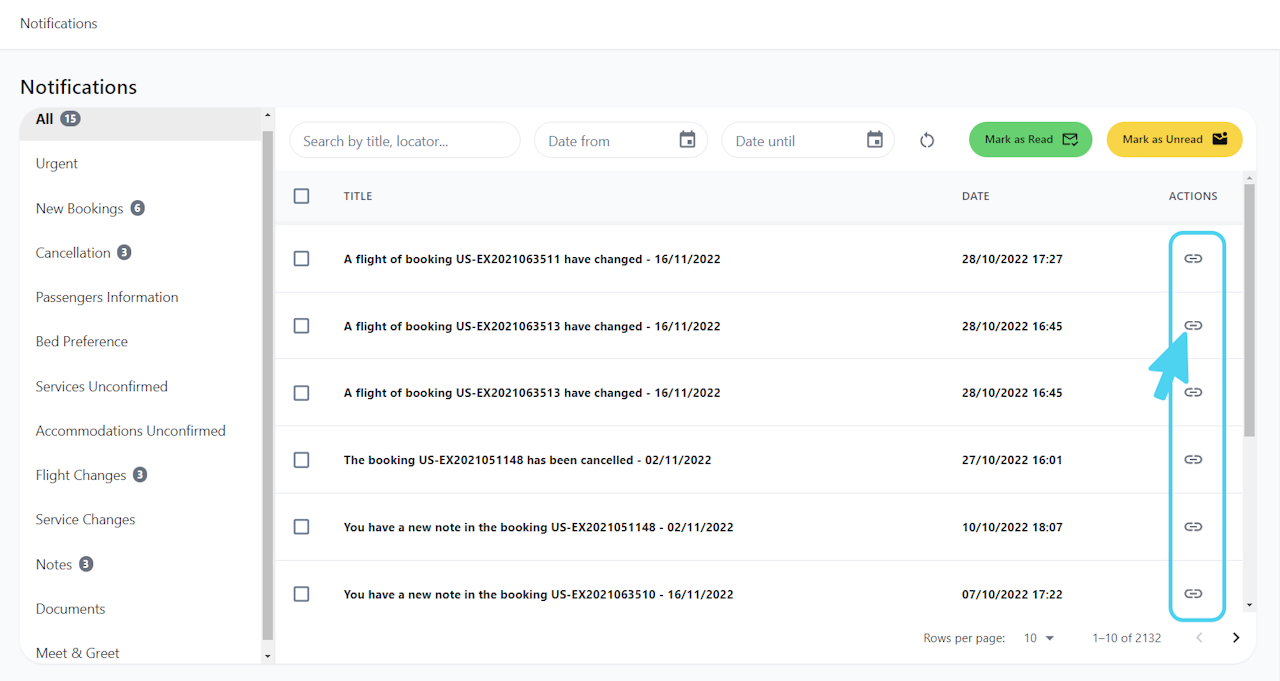The image size is (1280, 681).
Task: Open the Date until calendar picker icon
Action: point(875,140)
